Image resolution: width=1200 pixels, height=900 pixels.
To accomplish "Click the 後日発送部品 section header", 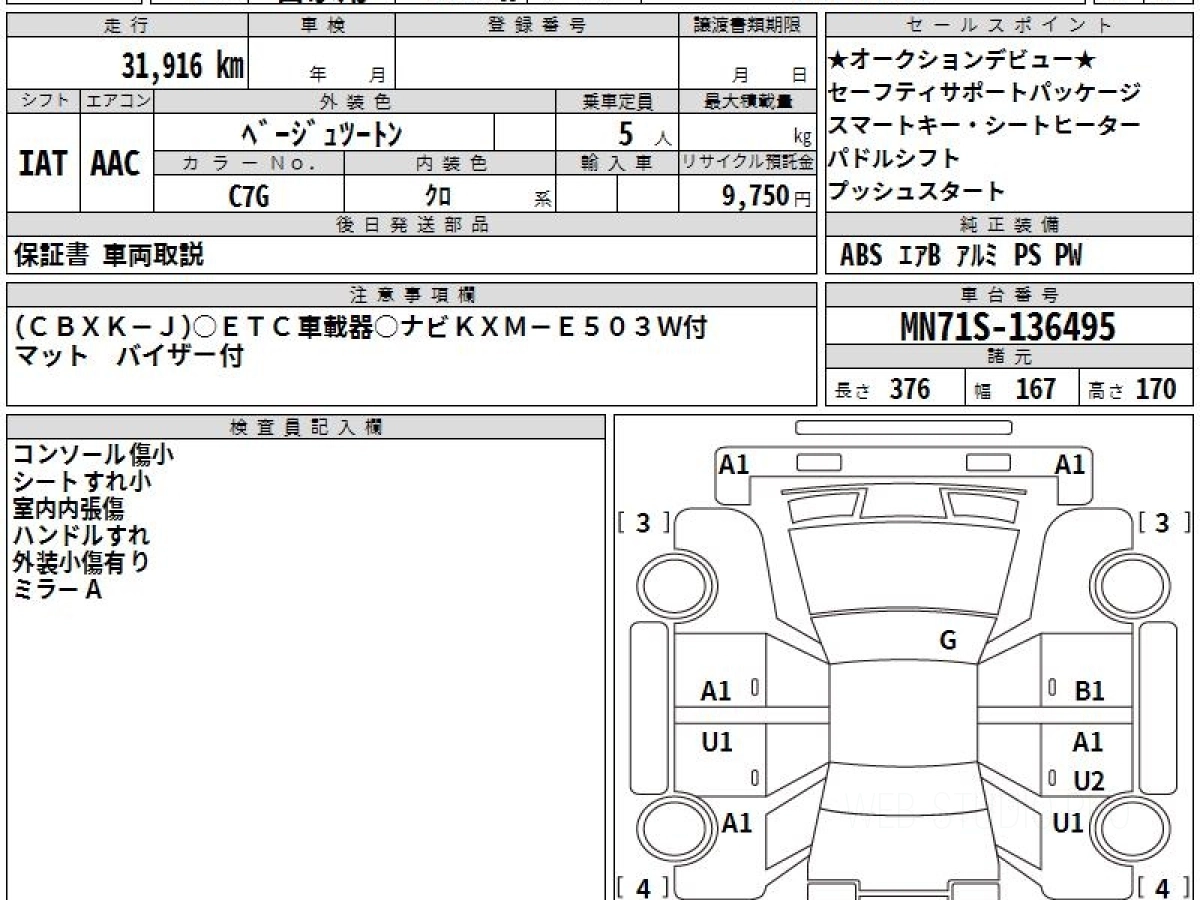I will click(x=412, y=225).
